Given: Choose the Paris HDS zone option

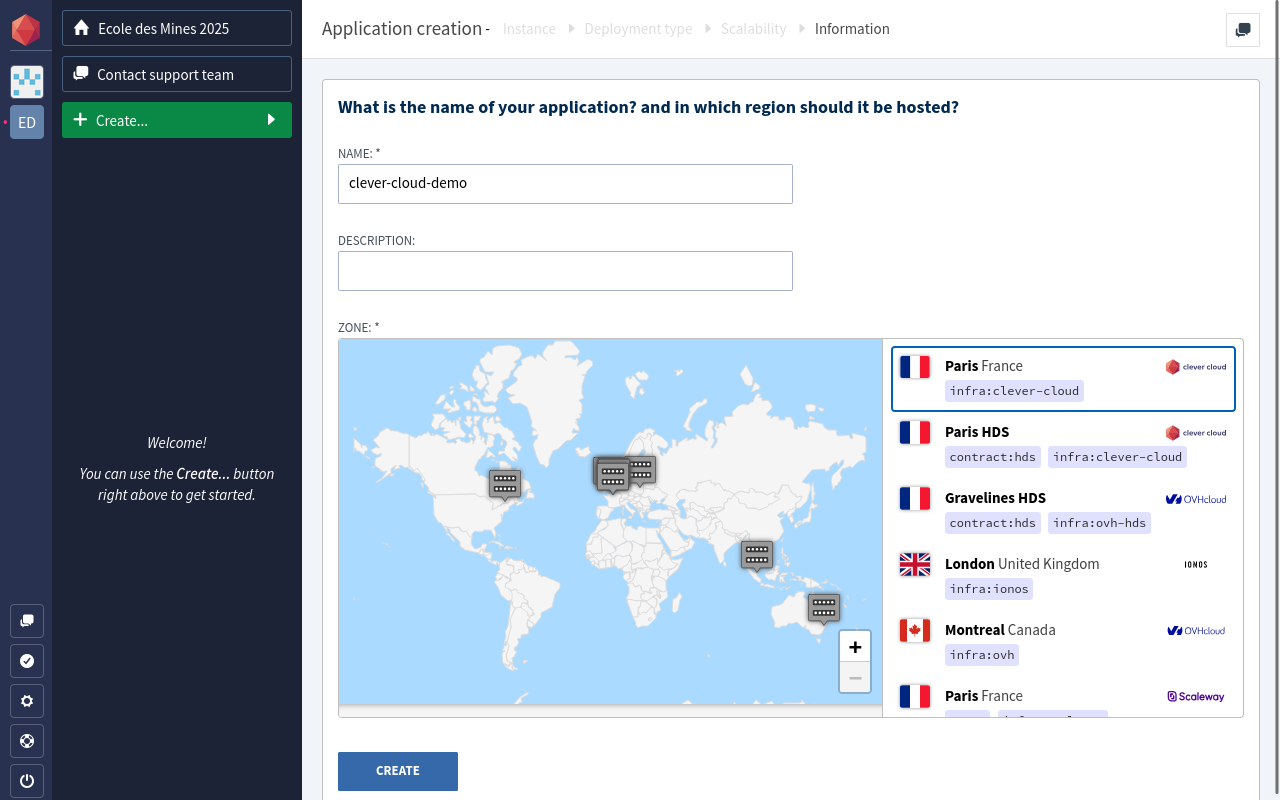Looking at the screenshot, I should (1063, 445).
